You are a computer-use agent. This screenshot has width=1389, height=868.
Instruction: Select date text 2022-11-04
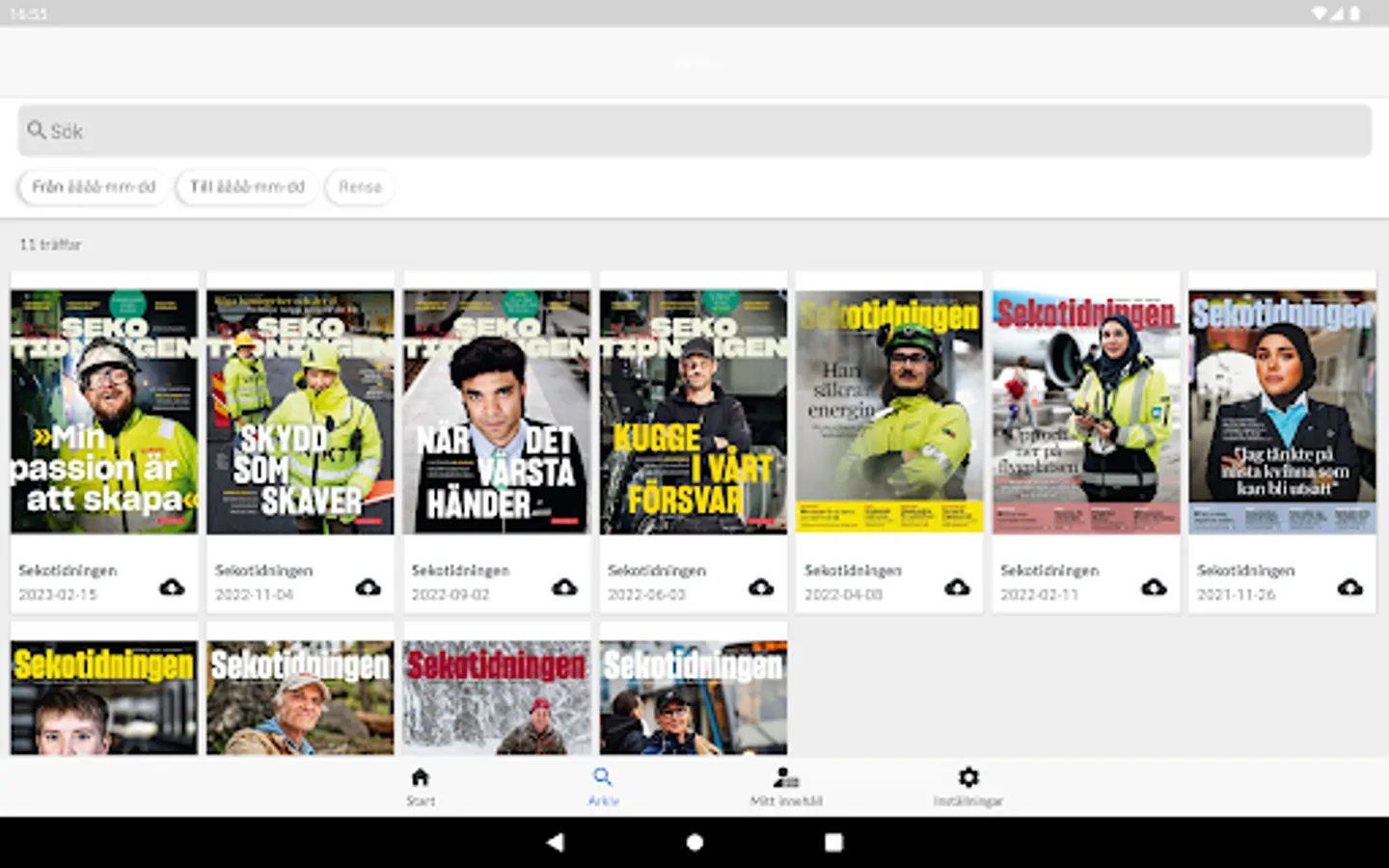(254, 595)
